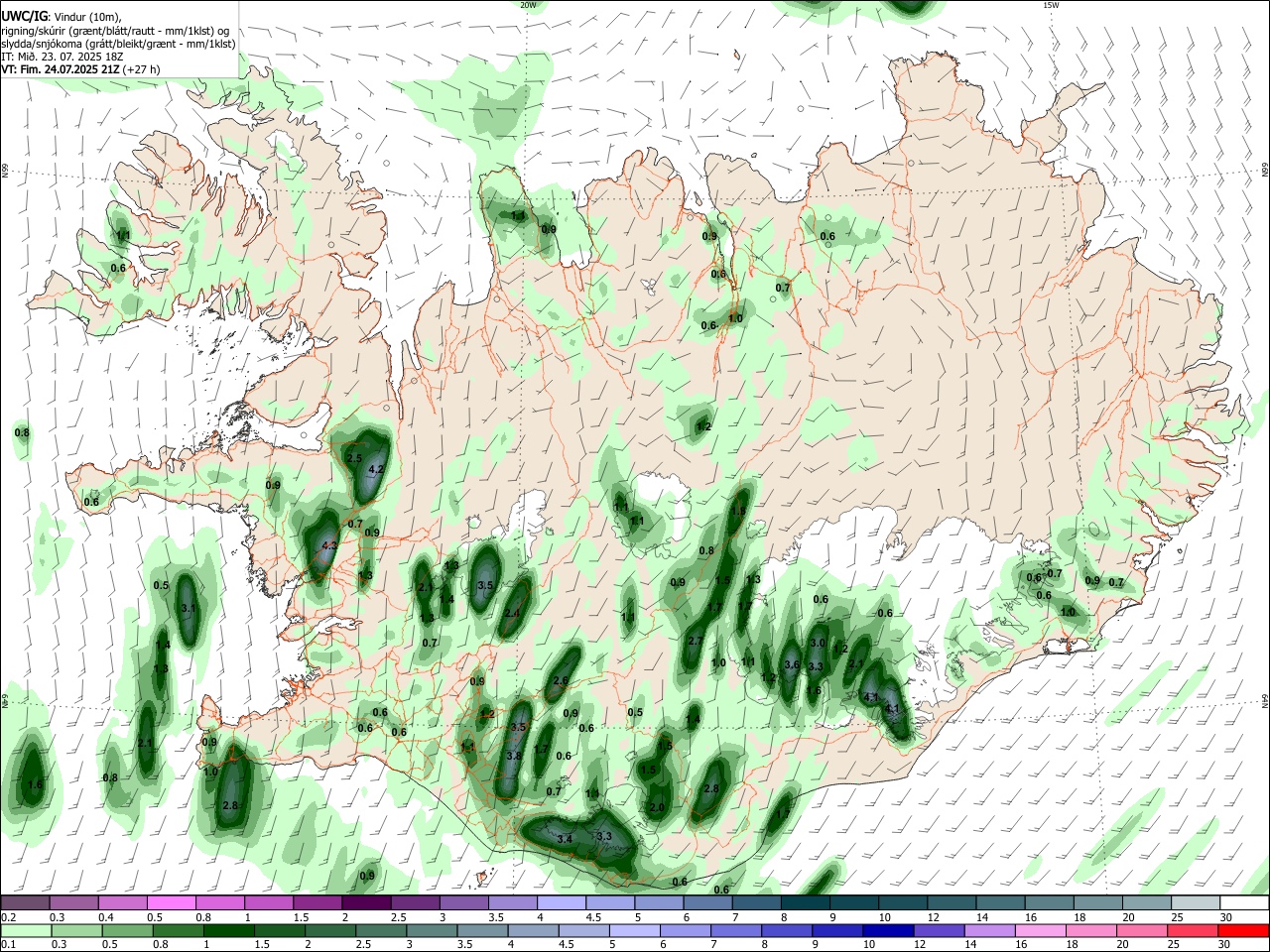Click the 2.0 precipitation value on map

click(657, 808)
